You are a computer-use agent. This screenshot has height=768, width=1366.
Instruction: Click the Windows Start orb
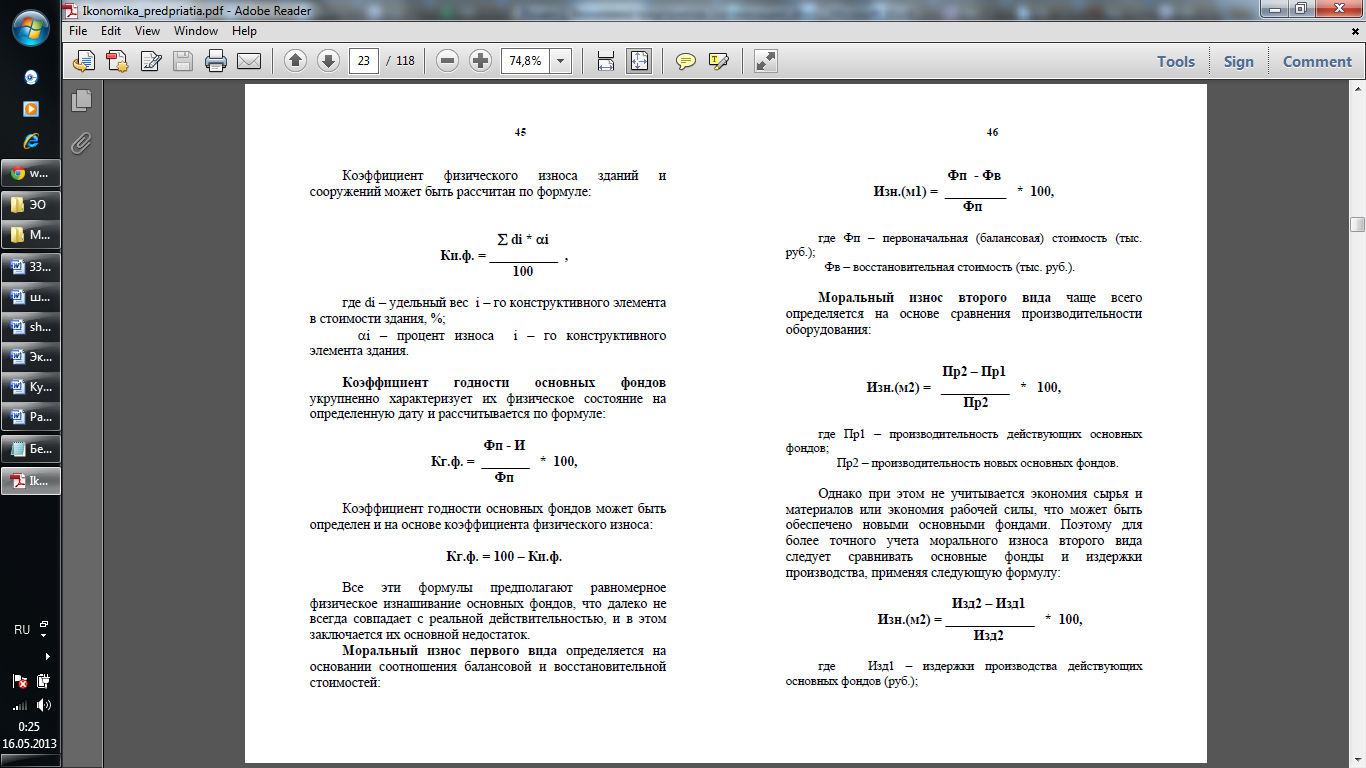tap(30, 28)
